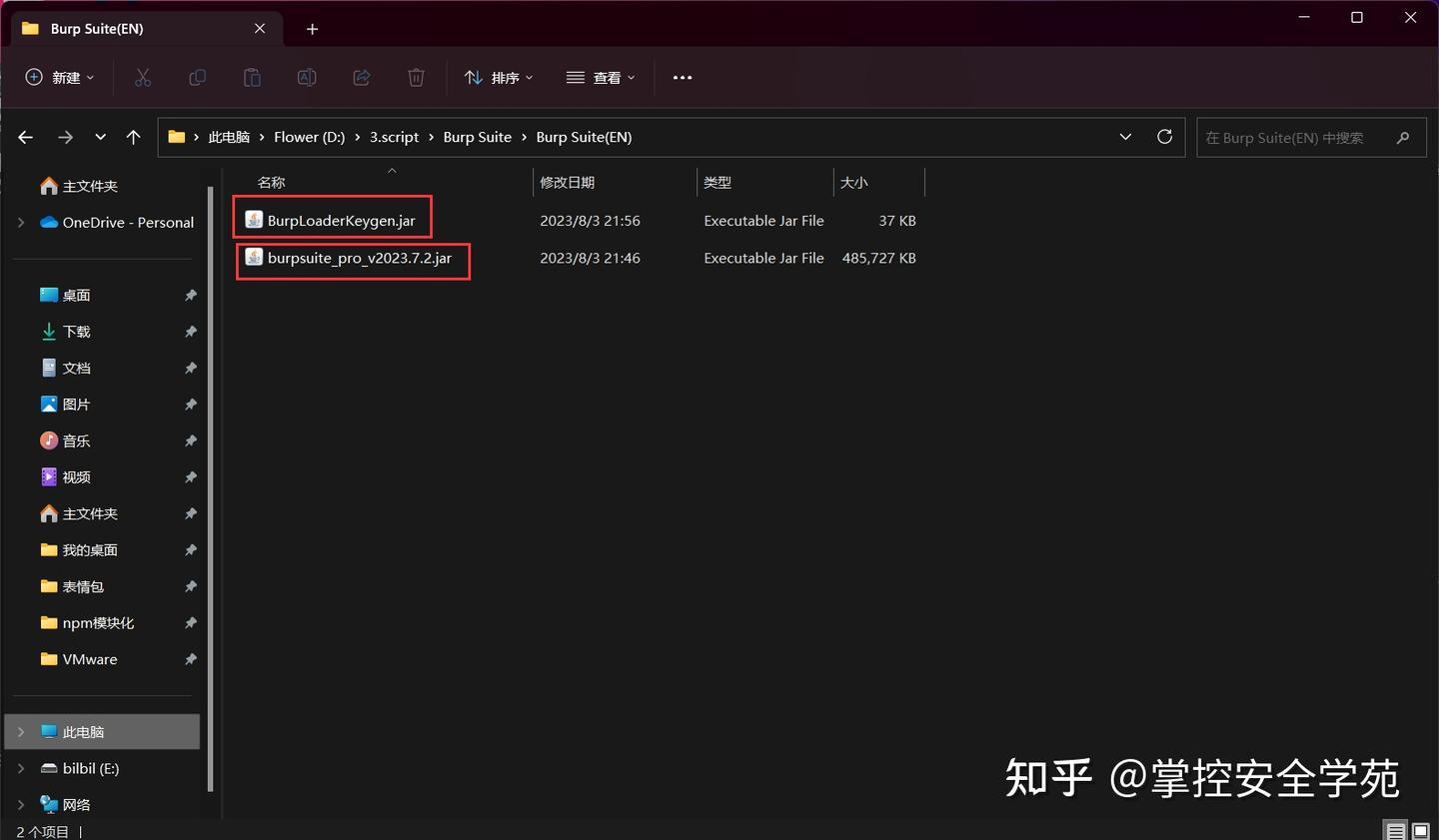
Task: Go forward with the right arrow
Action: (65, 137)
